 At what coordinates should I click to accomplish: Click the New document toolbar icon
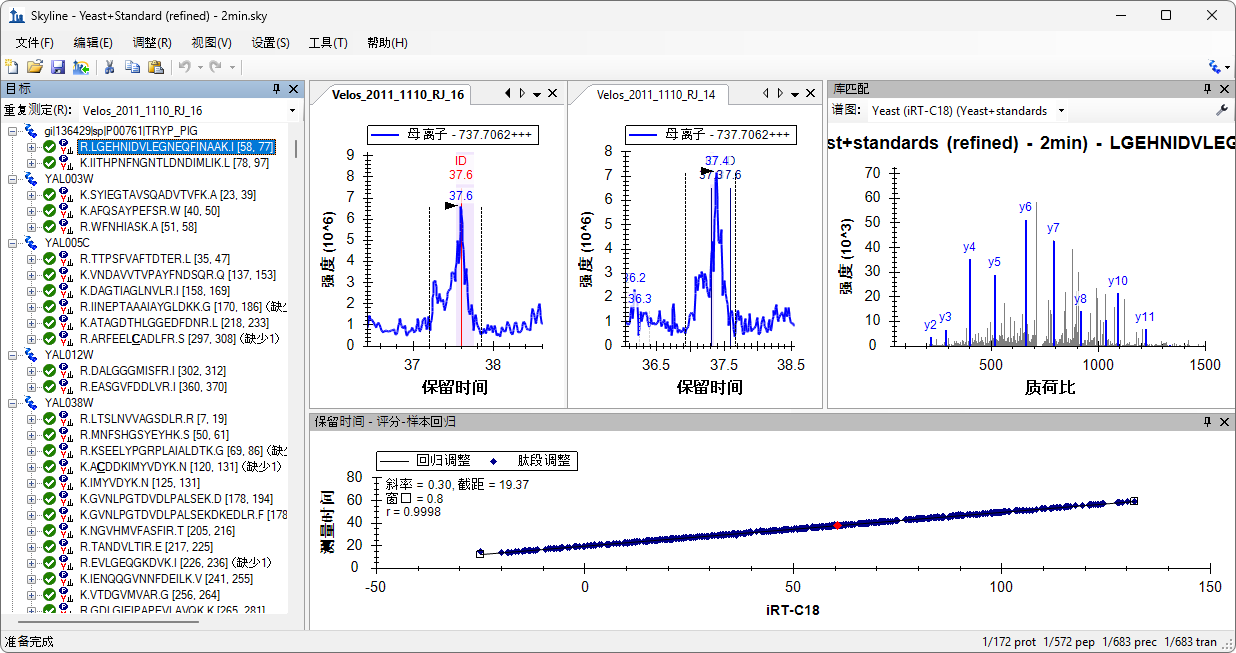click(x=12, y=67)
